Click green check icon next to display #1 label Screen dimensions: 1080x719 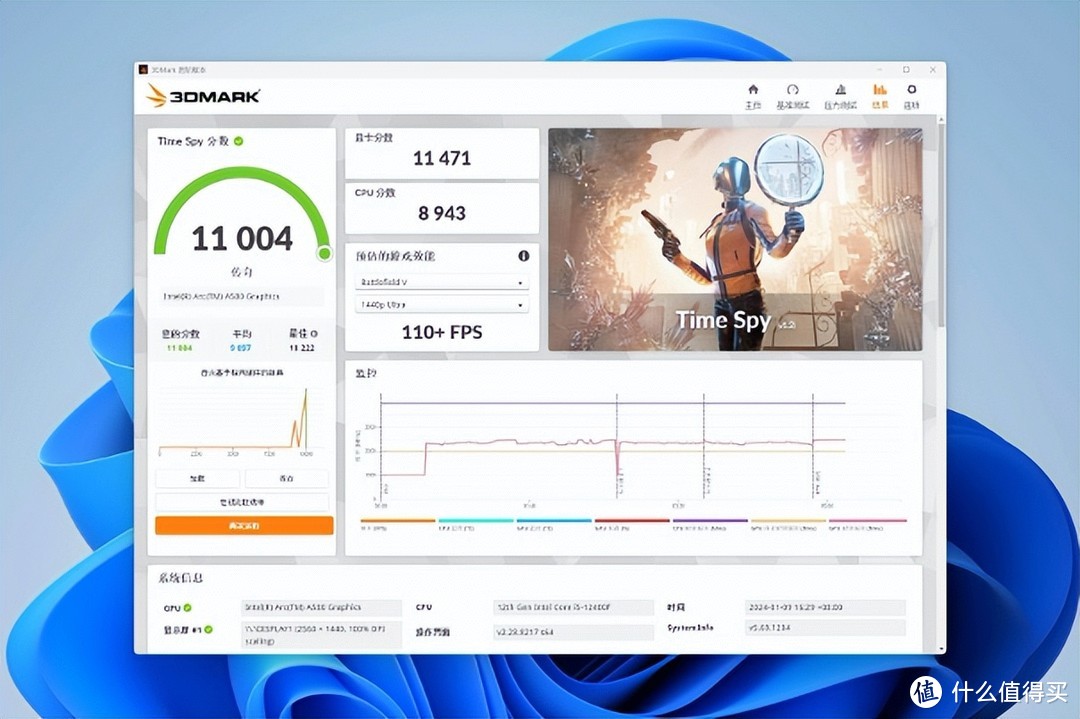pos(209,629)
